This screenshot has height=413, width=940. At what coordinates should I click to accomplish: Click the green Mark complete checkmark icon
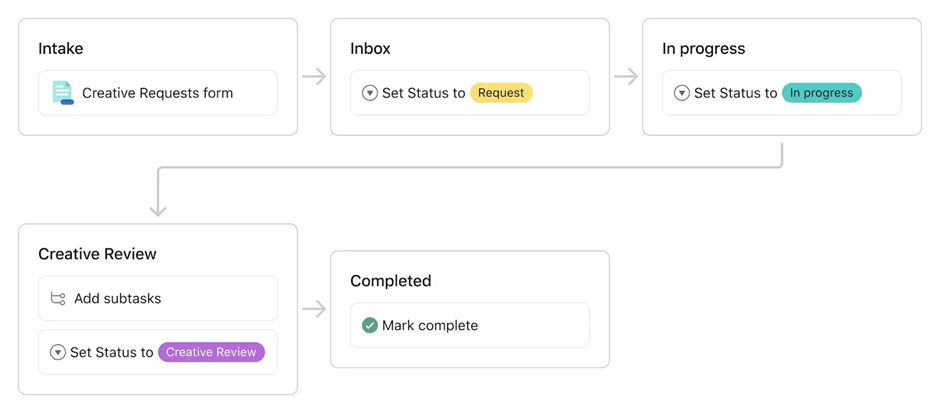point(370,325)
